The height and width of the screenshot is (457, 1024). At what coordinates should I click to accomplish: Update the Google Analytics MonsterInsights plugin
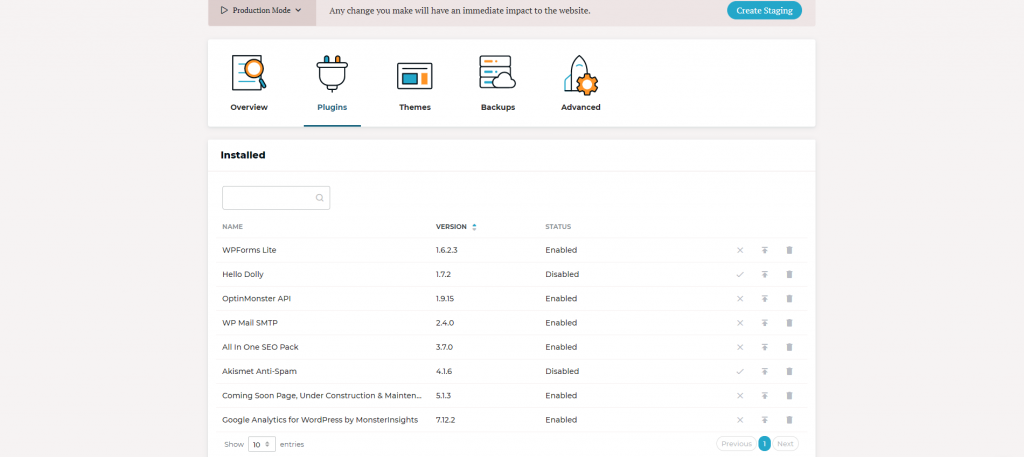coord(764,420)
